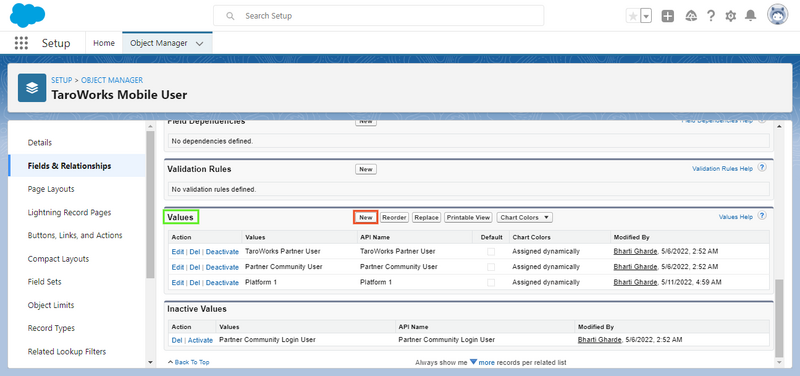Click New button for Validation Rules
Image resolution: width=800 pixels, height=376 pixels.
[366, 169]
